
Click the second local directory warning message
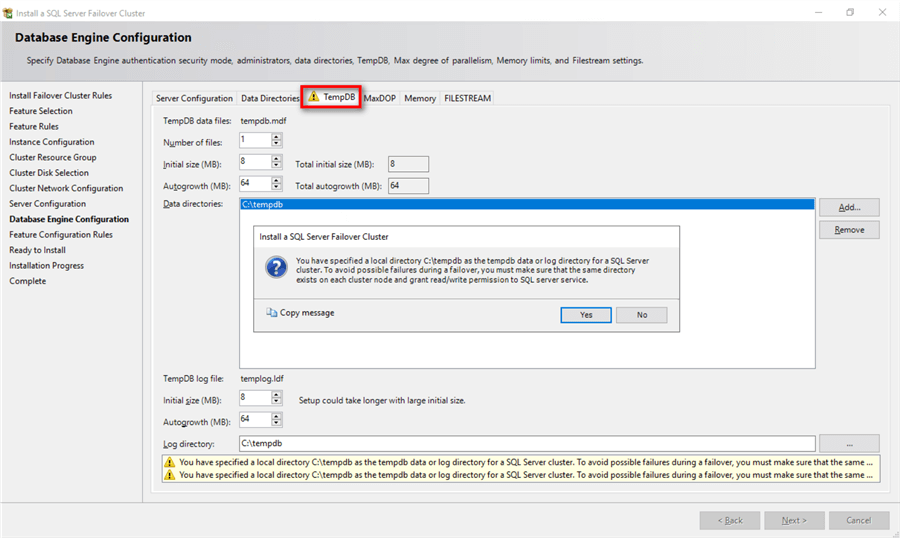point(526,475)
